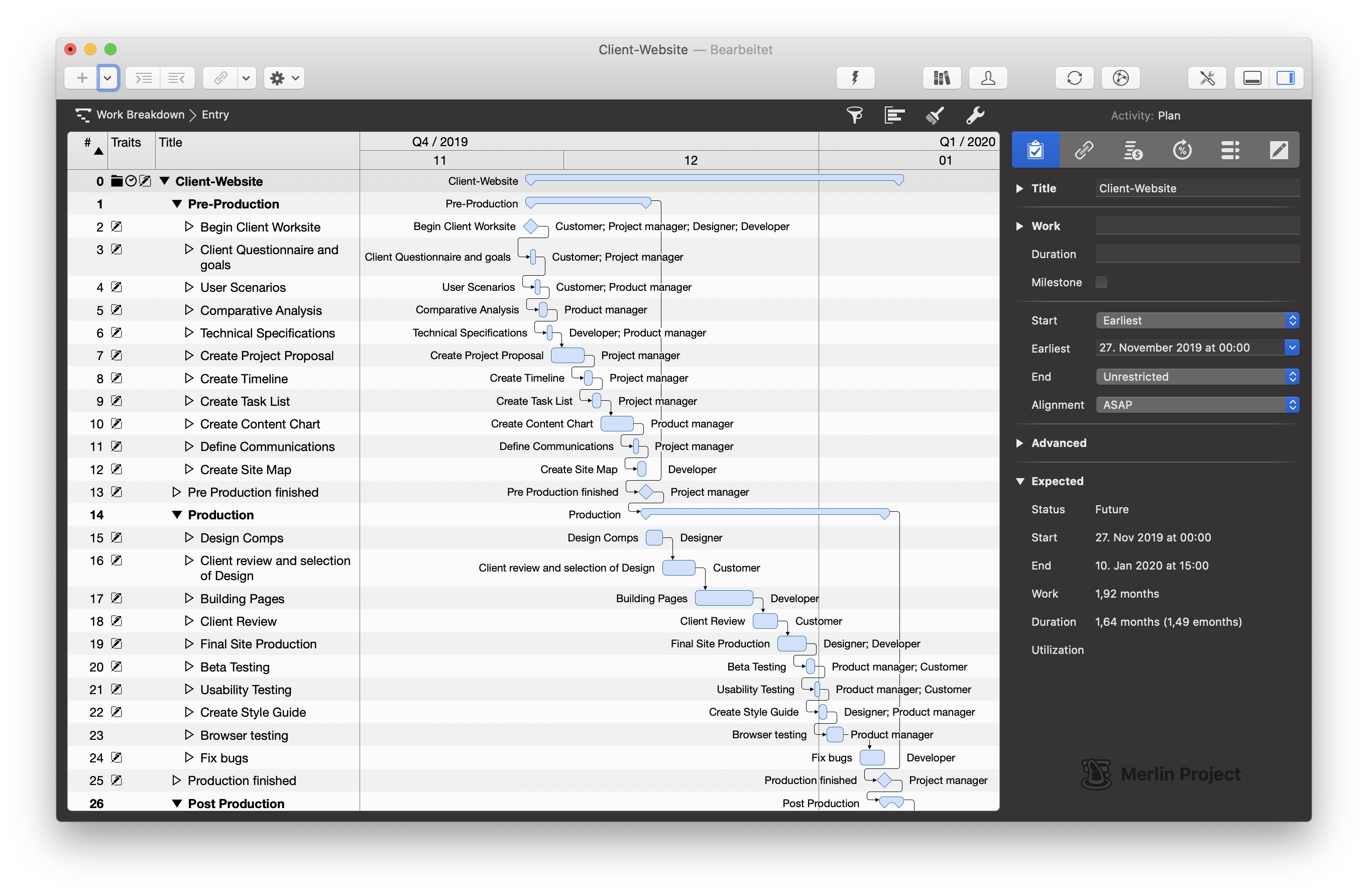Click the Work Breakdown breadcrumb
The height and width of the screenshot is (896, 1368).
tap(140, 115)
